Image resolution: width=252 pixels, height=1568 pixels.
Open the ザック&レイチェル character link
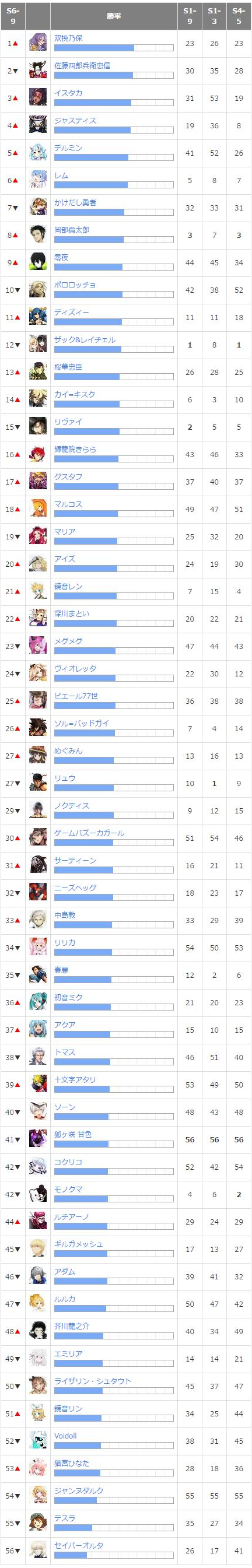85,339
